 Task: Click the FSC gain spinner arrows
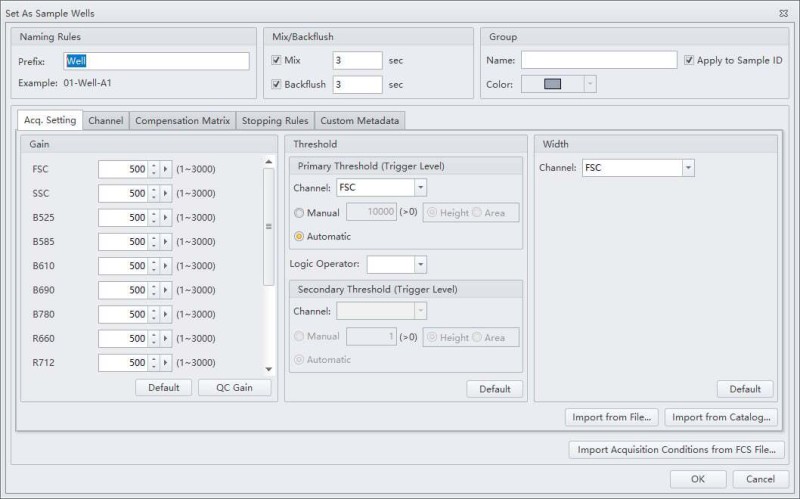[154, 169]
